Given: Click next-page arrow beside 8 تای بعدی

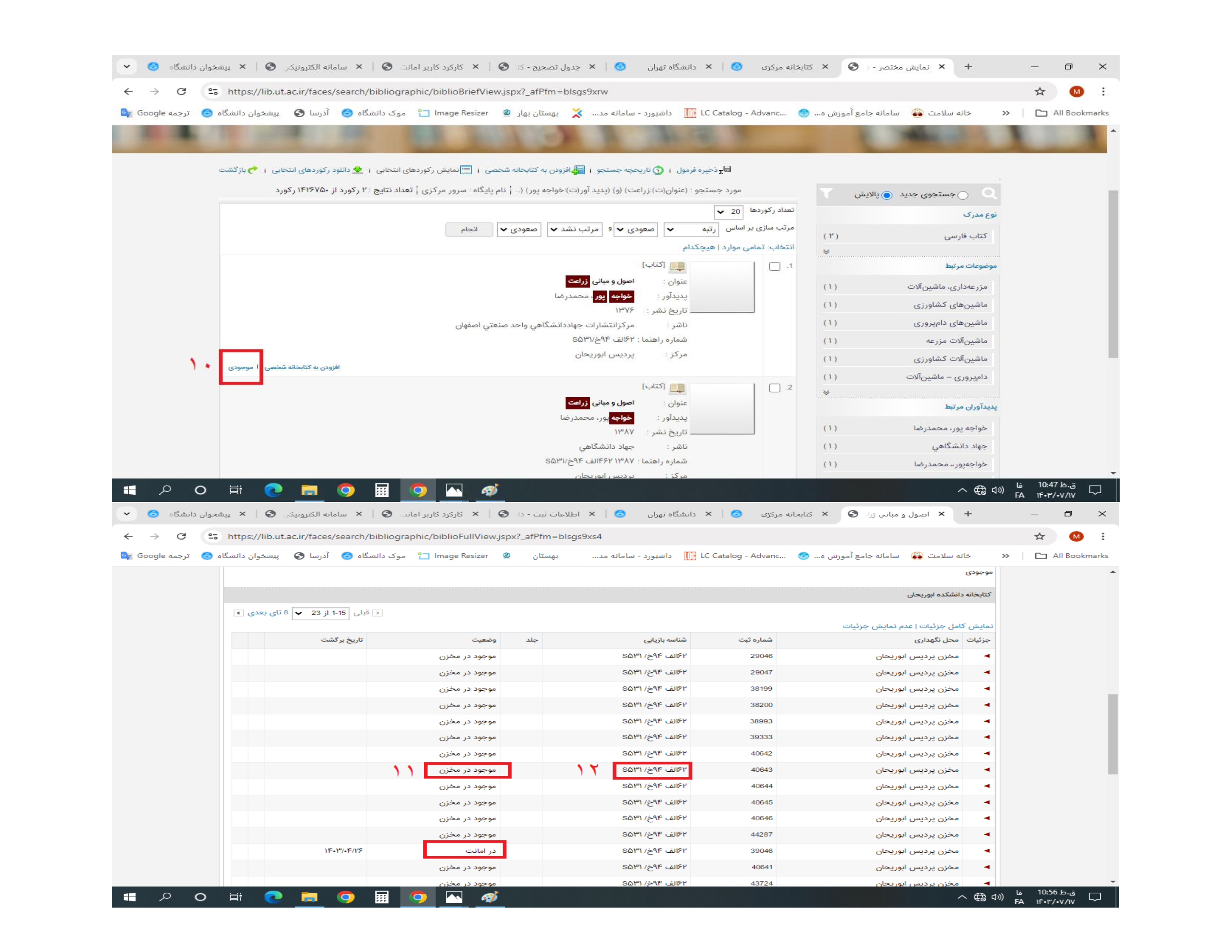Looking at the screenshot, I should [239, 613].
